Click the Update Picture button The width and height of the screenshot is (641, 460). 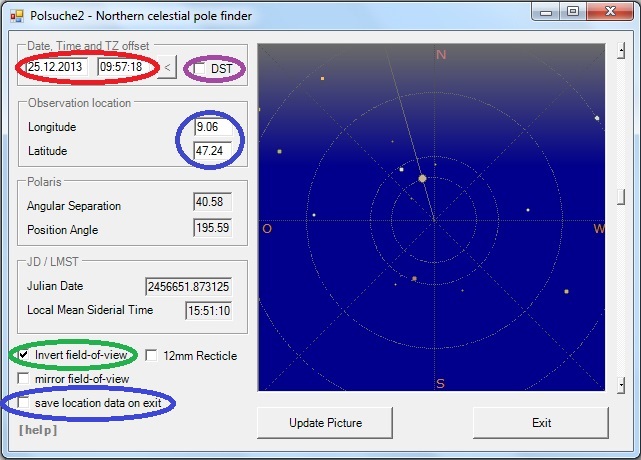(325, 423)
